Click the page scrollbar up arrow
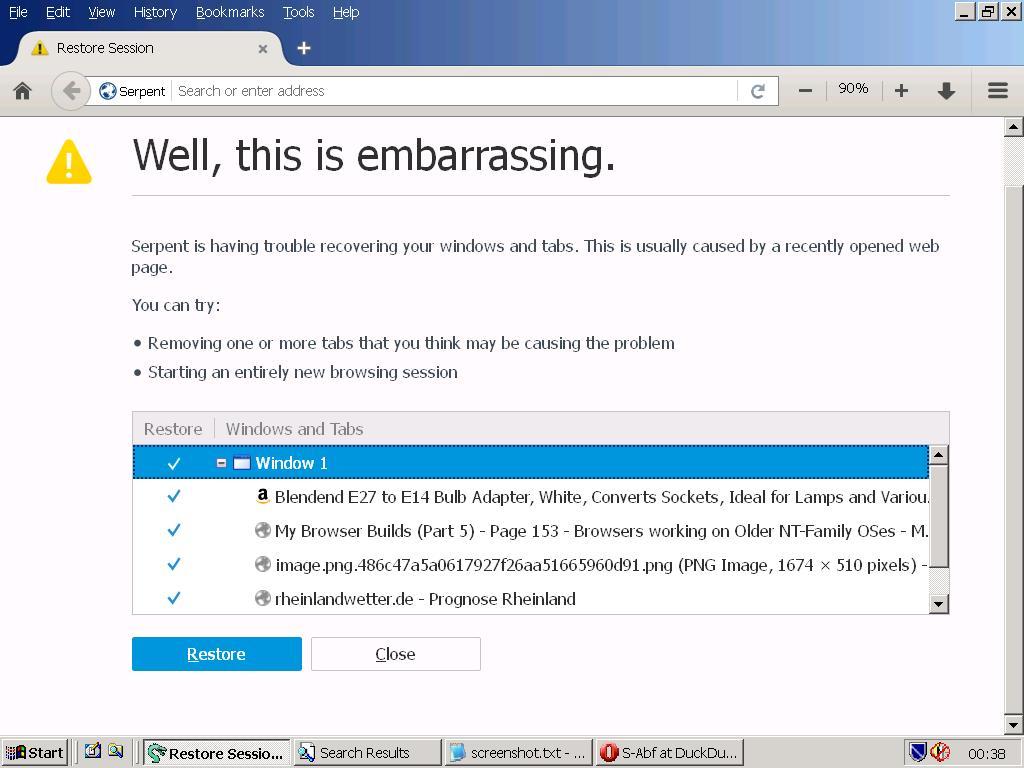Viewport: 1024px width, 768px height. 1014,127
